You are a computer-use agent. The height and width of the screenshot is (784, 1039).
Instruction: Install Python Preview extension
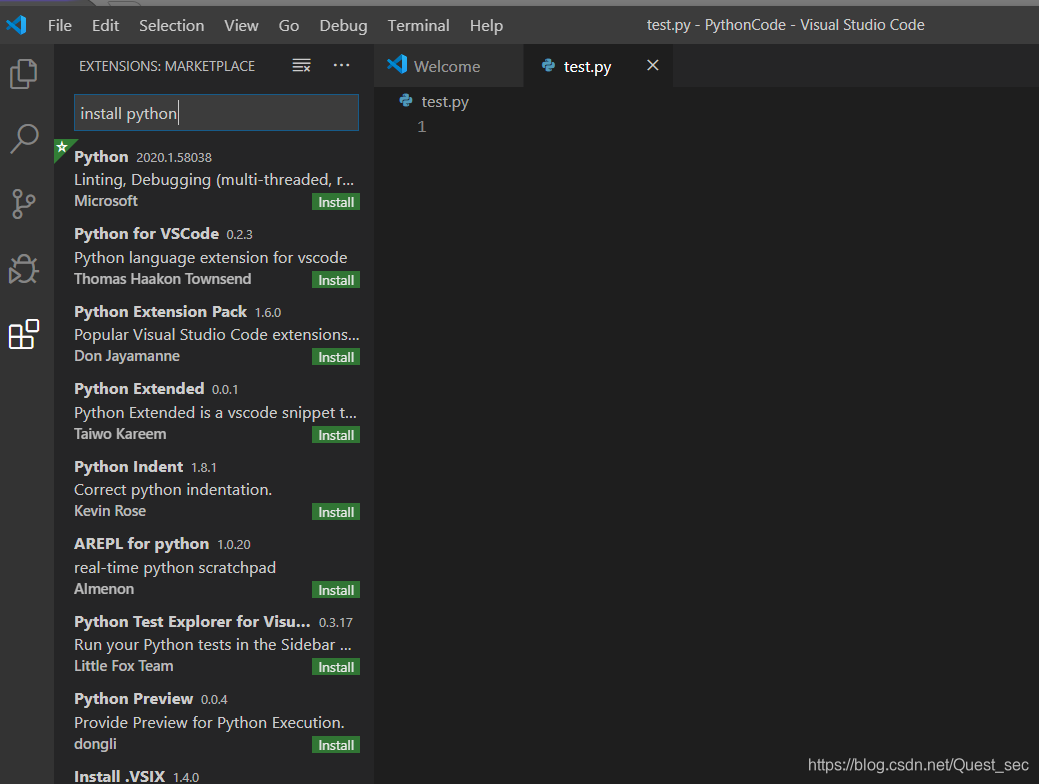coord(336,745)
